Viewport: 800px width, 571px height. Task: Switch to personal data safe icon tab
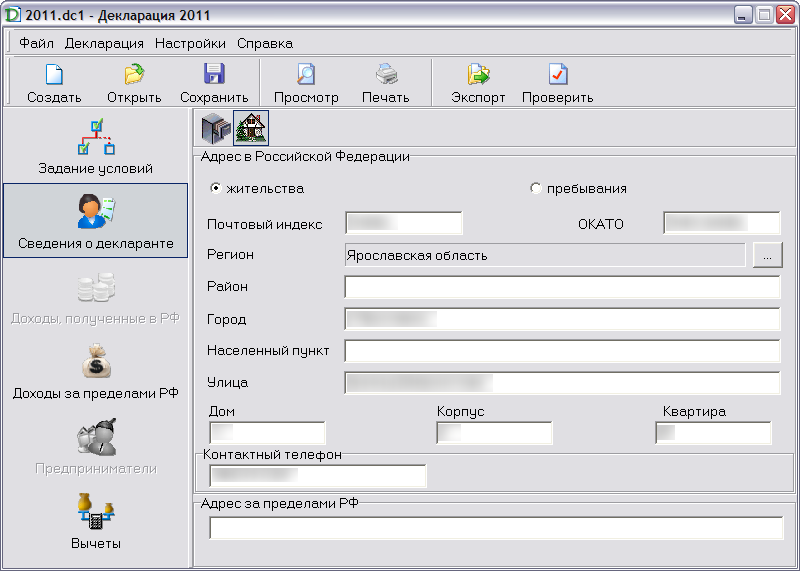[216, 128]
